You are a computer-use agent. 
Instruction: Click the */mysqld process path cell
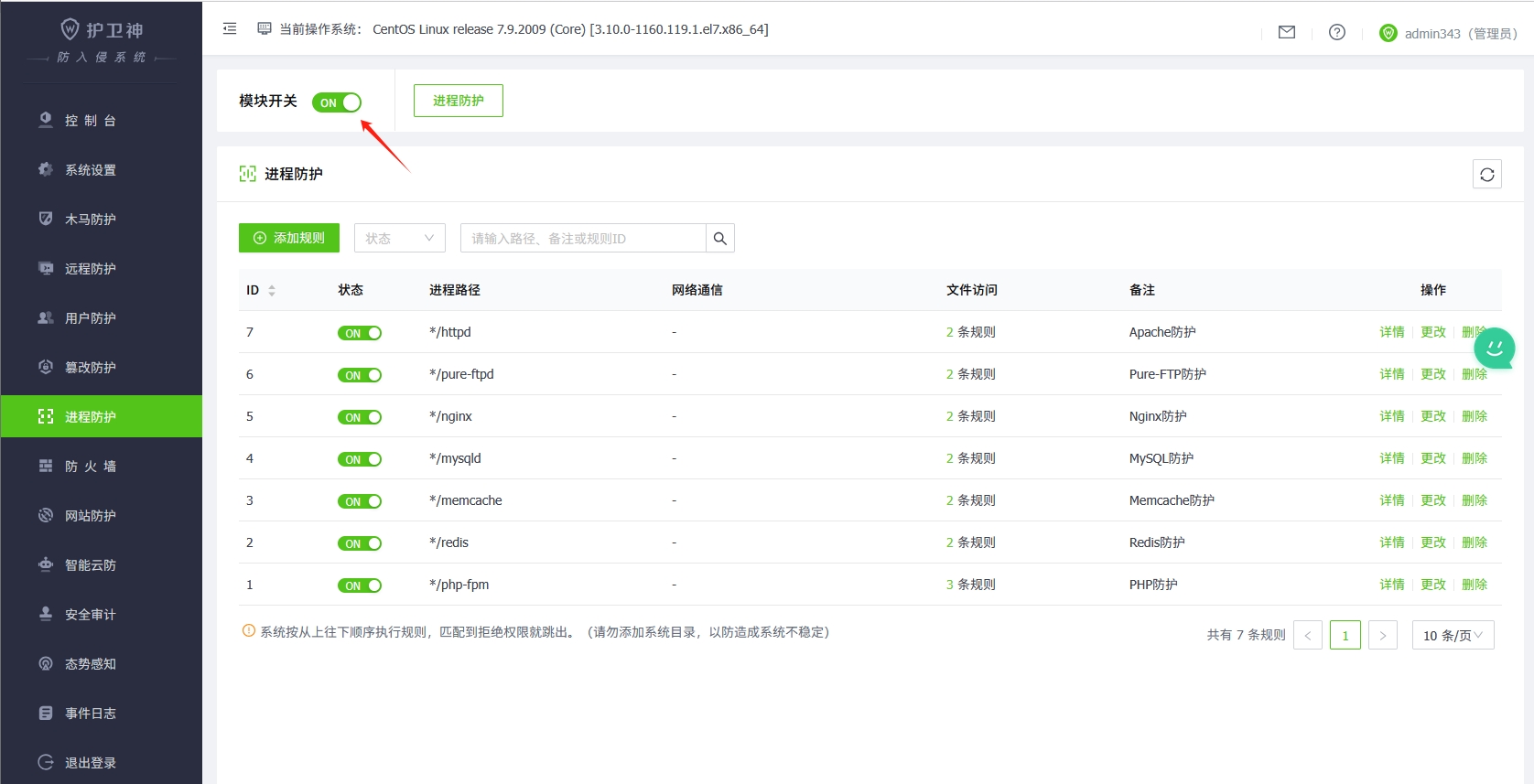pyautogui.click(x=455, y=458)
